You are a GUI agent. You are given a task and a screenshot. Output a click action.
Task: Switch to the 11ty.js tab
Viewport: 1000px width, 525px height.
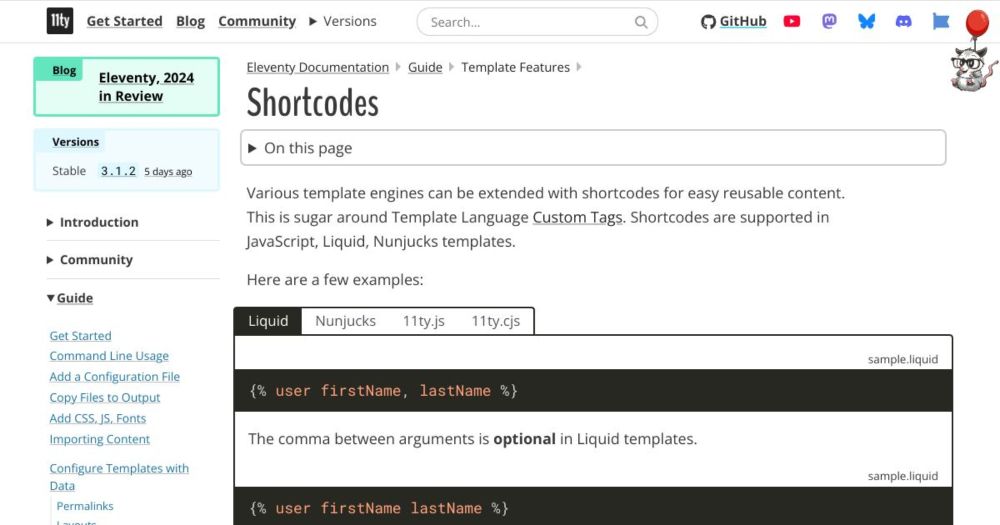pos(423,321)
